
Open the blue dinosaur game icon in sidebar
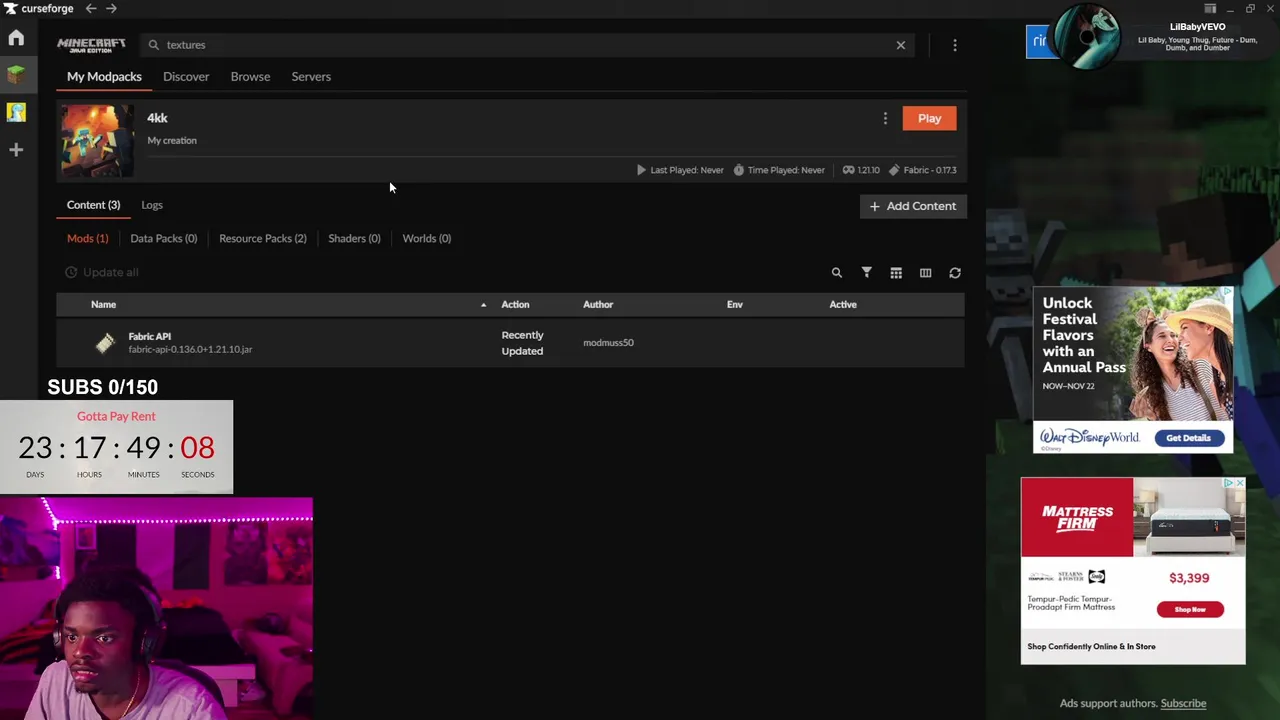coord(16,112)
